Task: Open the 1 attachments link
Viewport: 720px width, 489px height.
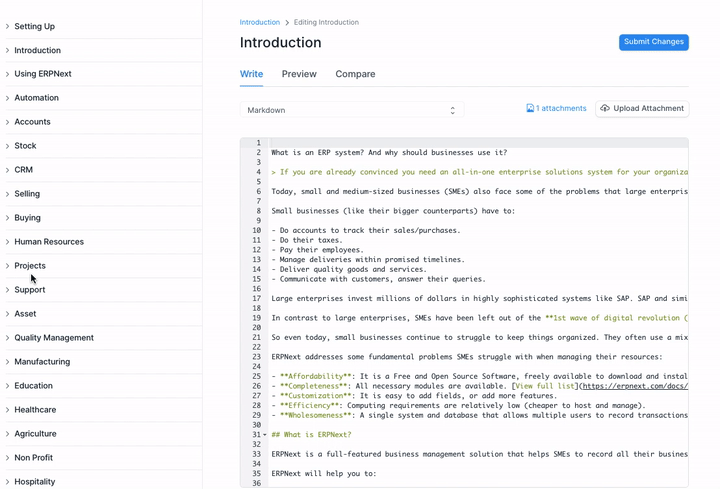Action: pyautogui.click(x=556, y=108)
